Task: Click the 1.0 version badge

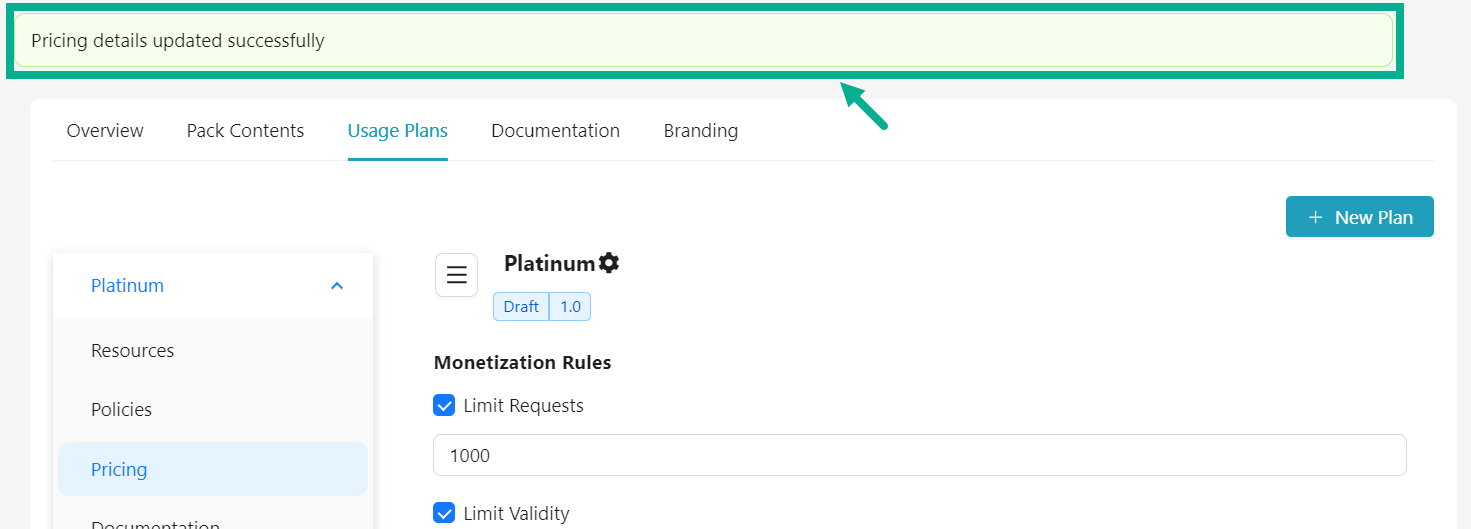Action: tap(570, 307)
